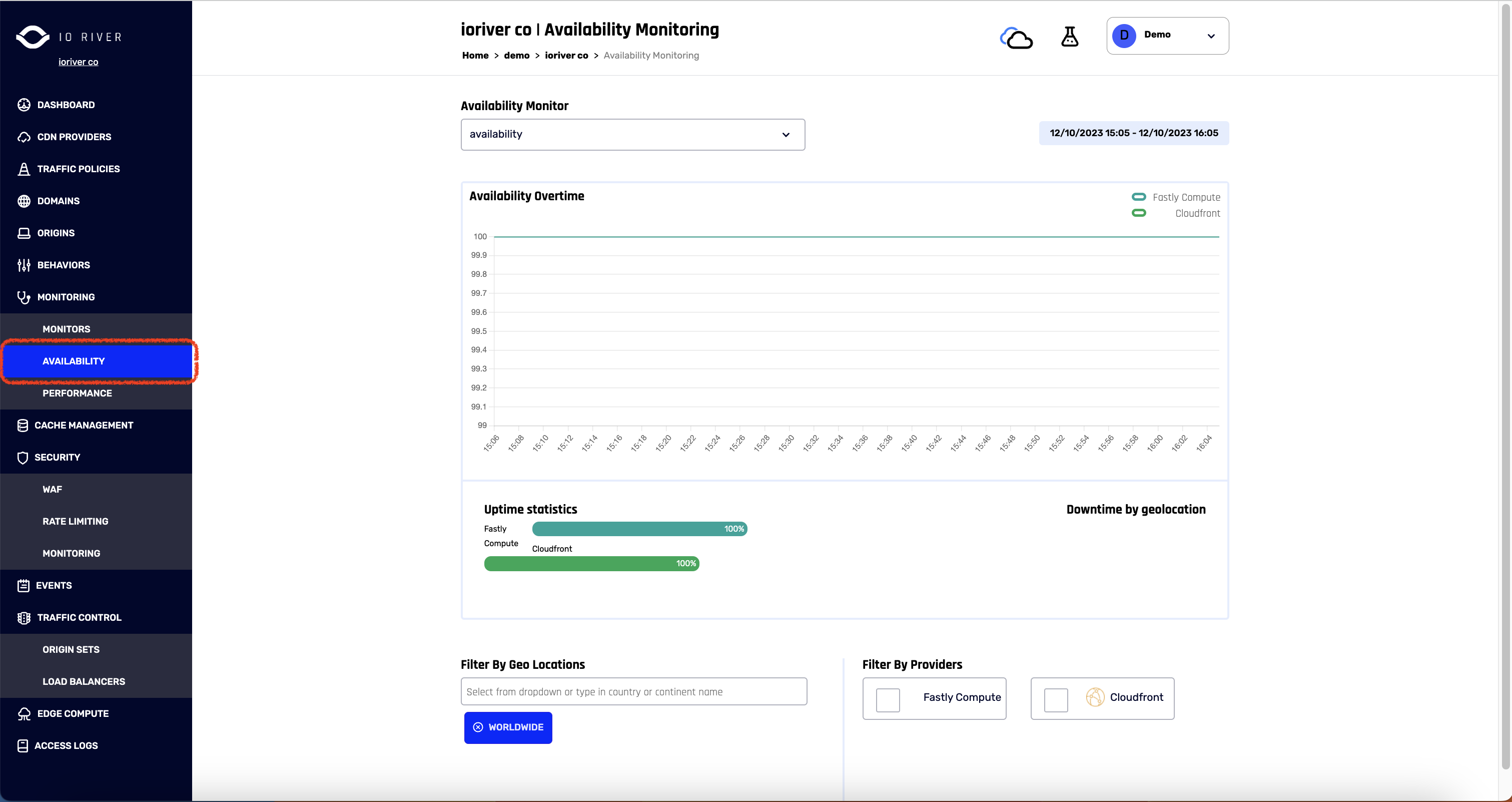The width and height of the screenshot is (1512, 802).
Task: Click the Geo Locations input field
Action: tap(634, 691)
